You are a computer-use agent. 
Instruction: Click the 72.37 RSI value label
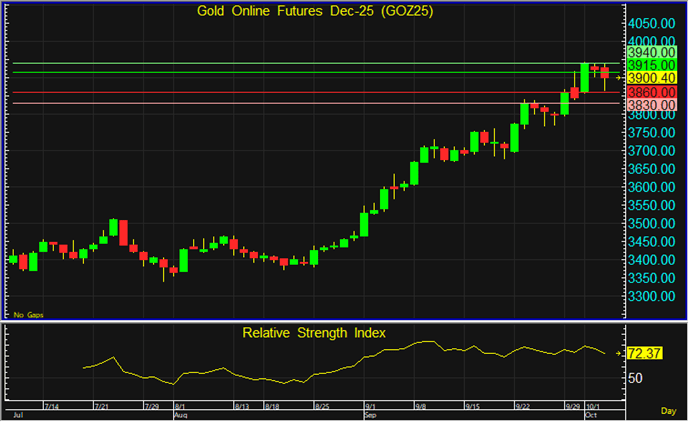click(646, 353)
